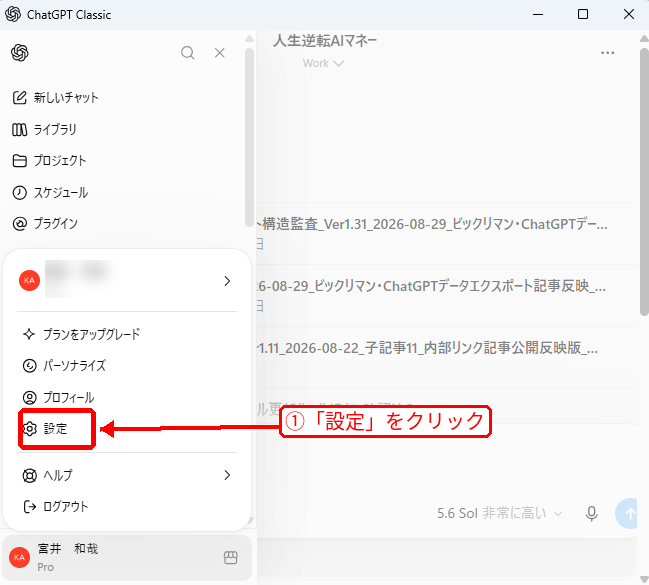Open the Work dropdown under the title
This screenshot has width=649, height=585.
(323, 63)
